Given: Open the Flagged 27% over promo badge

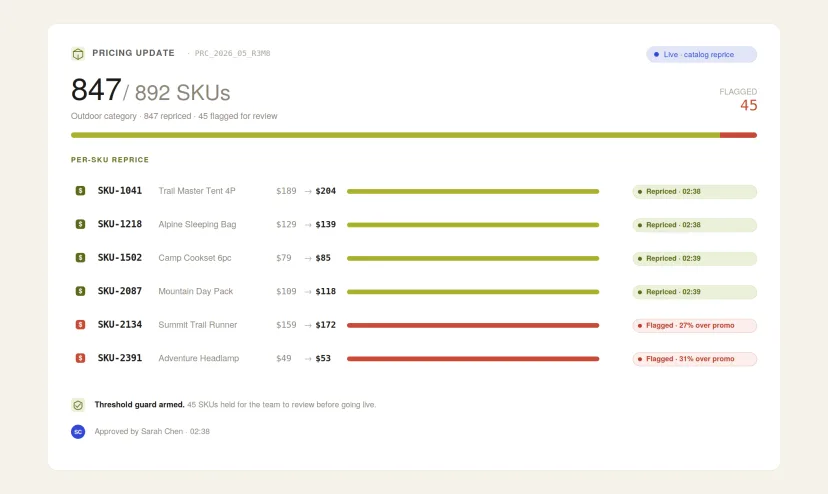Looking at the screenshot, I should [x=694, y=325].
